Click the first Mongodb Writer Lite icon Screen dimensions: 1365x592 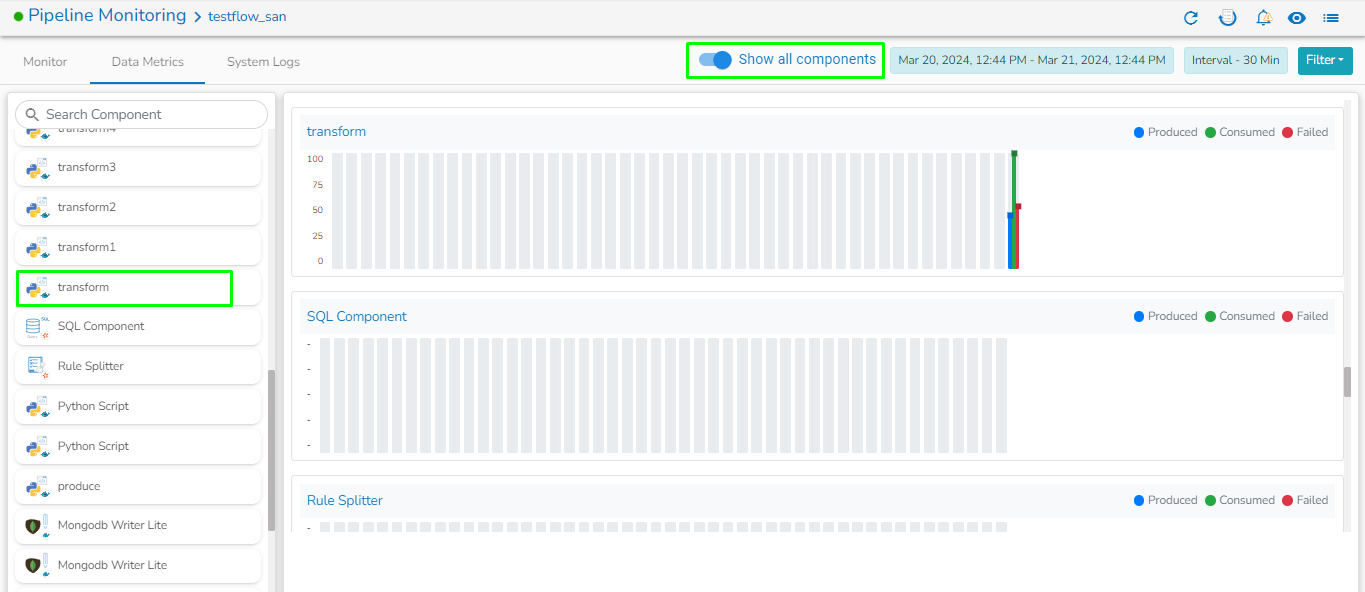click(x=37, y=525)
